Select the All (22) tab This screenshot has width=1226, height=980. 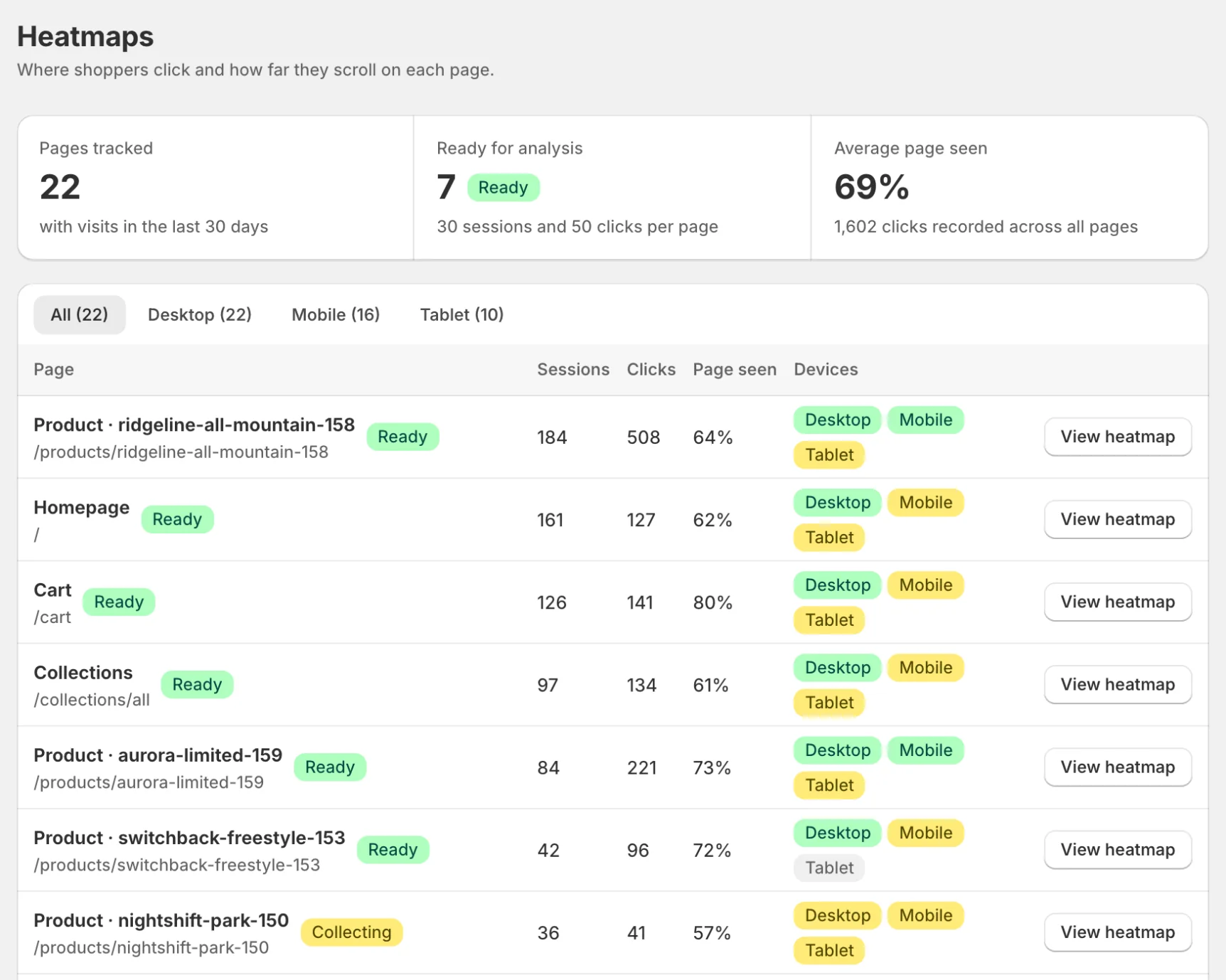[x=80, y=314]
